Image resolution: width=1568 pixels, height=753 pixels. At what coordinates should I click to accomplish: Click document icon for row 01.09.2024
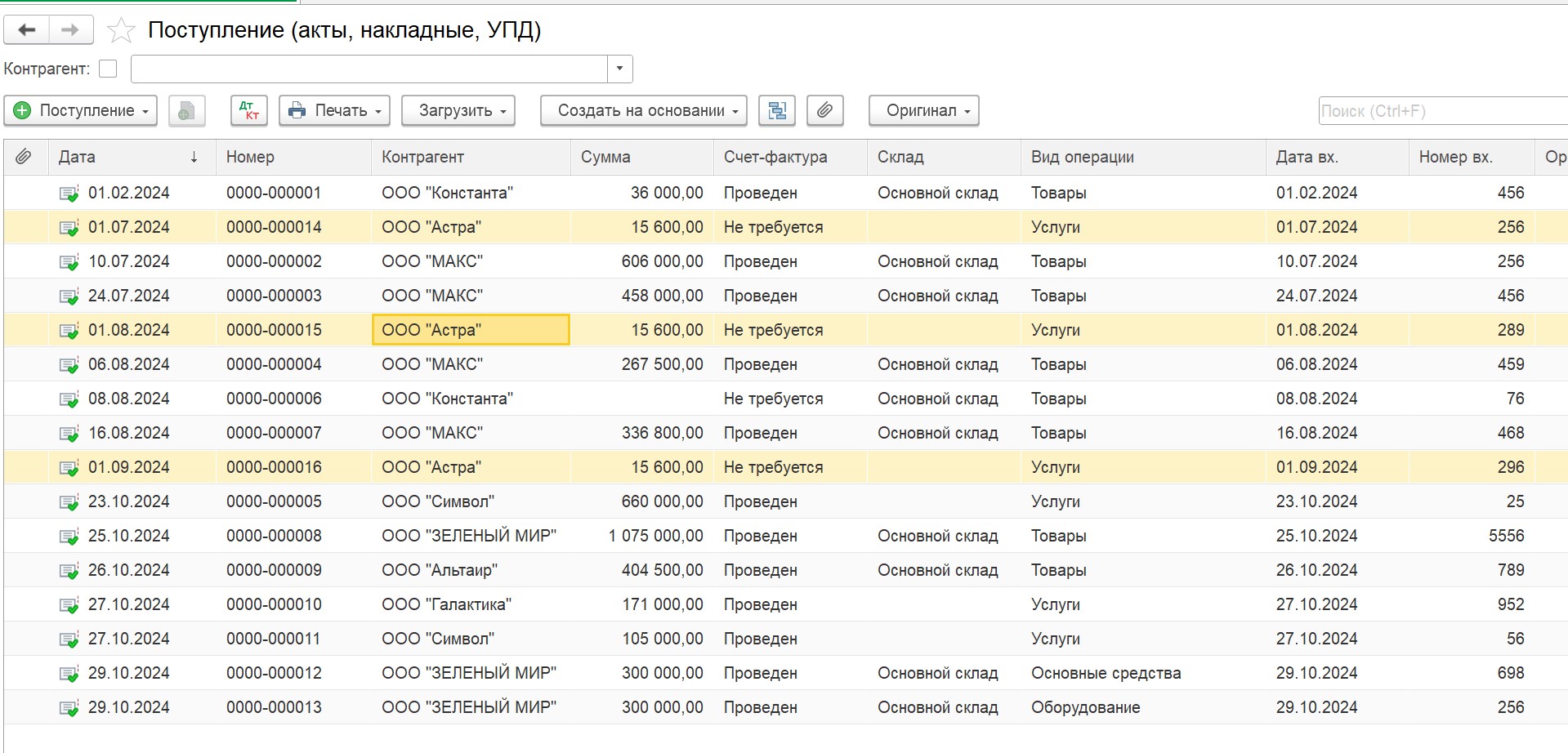(69, 468)
